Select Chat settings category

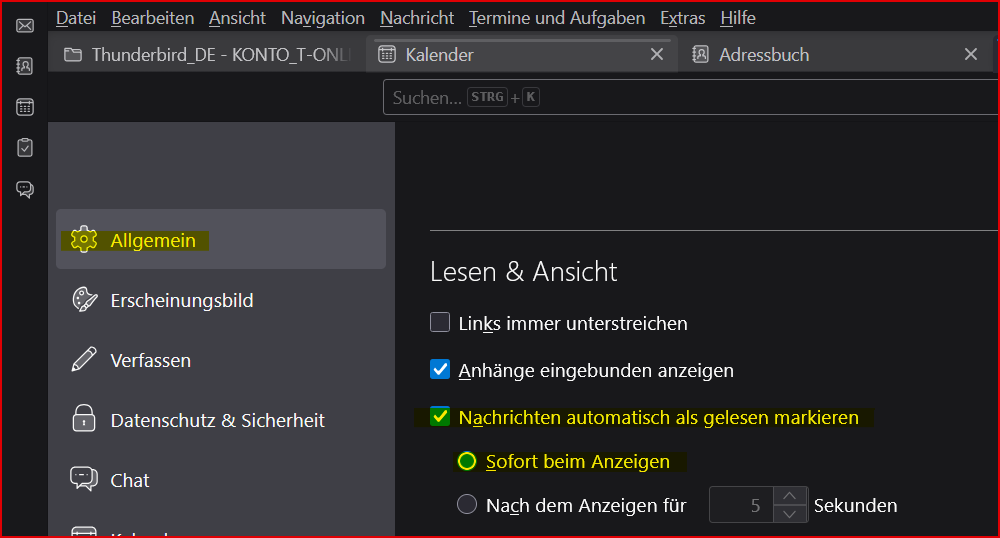221,479
